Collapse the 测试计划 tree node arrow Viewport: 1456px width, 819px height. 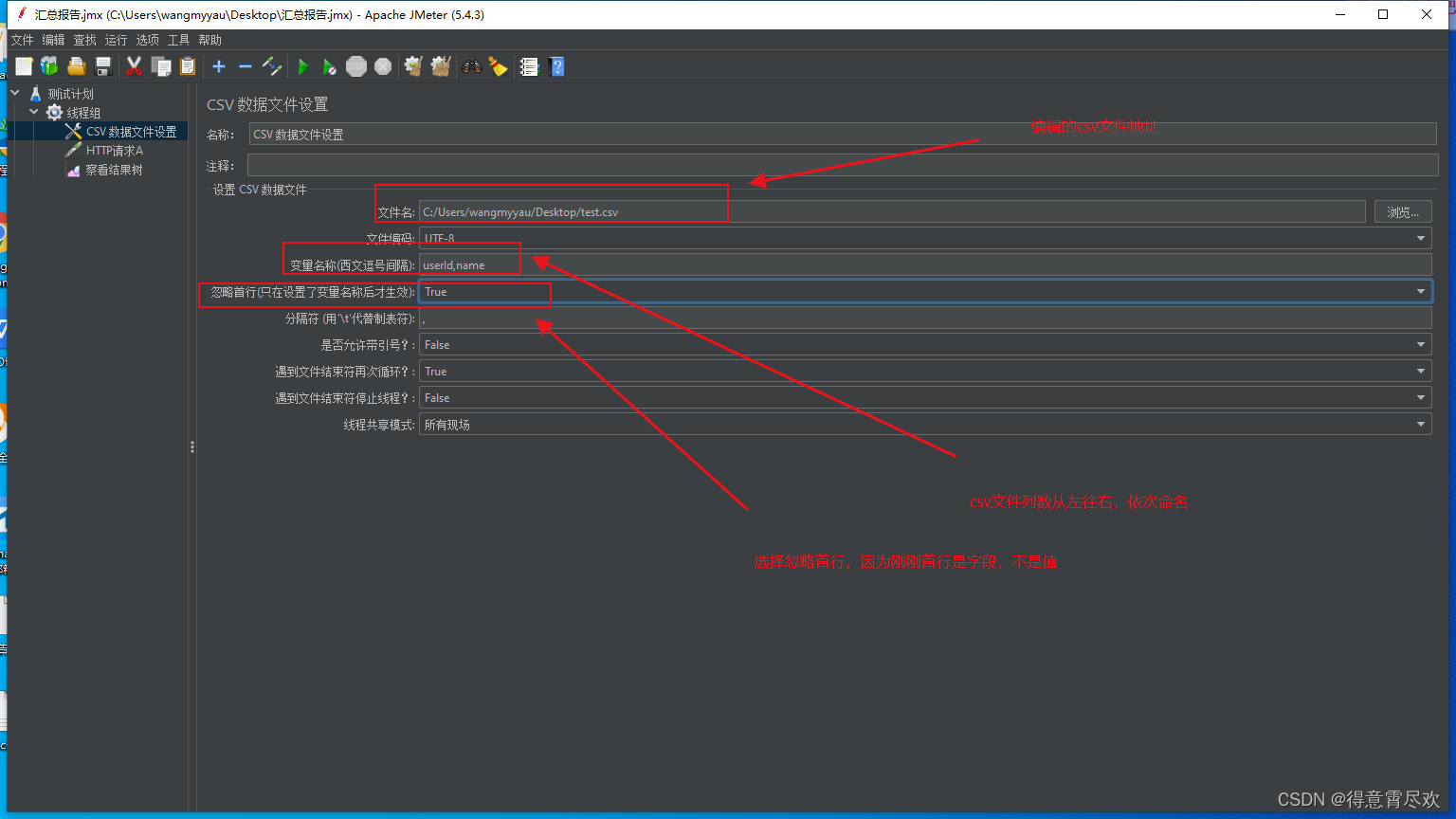[x=15, y=93]
